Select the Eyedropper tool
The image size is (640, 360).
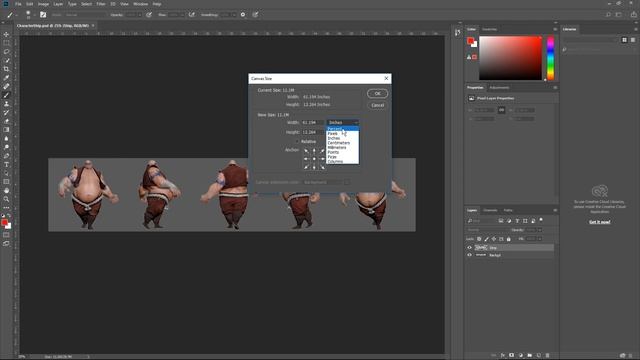pos(6,78)
